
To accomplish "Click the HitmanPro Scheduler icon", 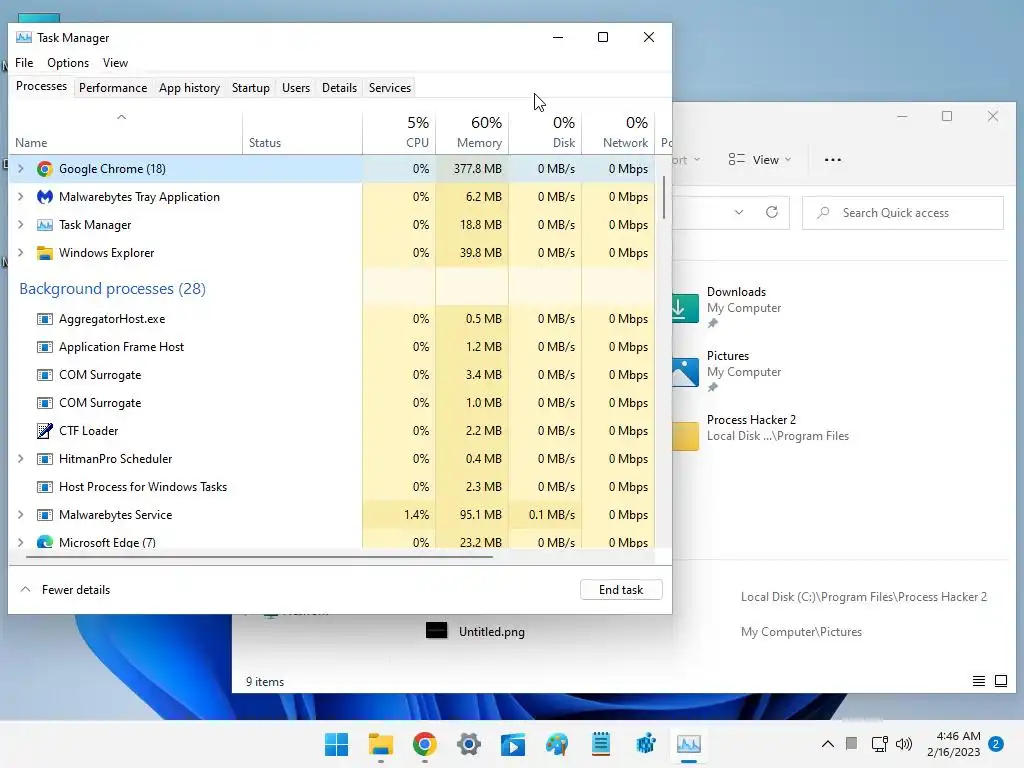I will click(x=44, y=459).
